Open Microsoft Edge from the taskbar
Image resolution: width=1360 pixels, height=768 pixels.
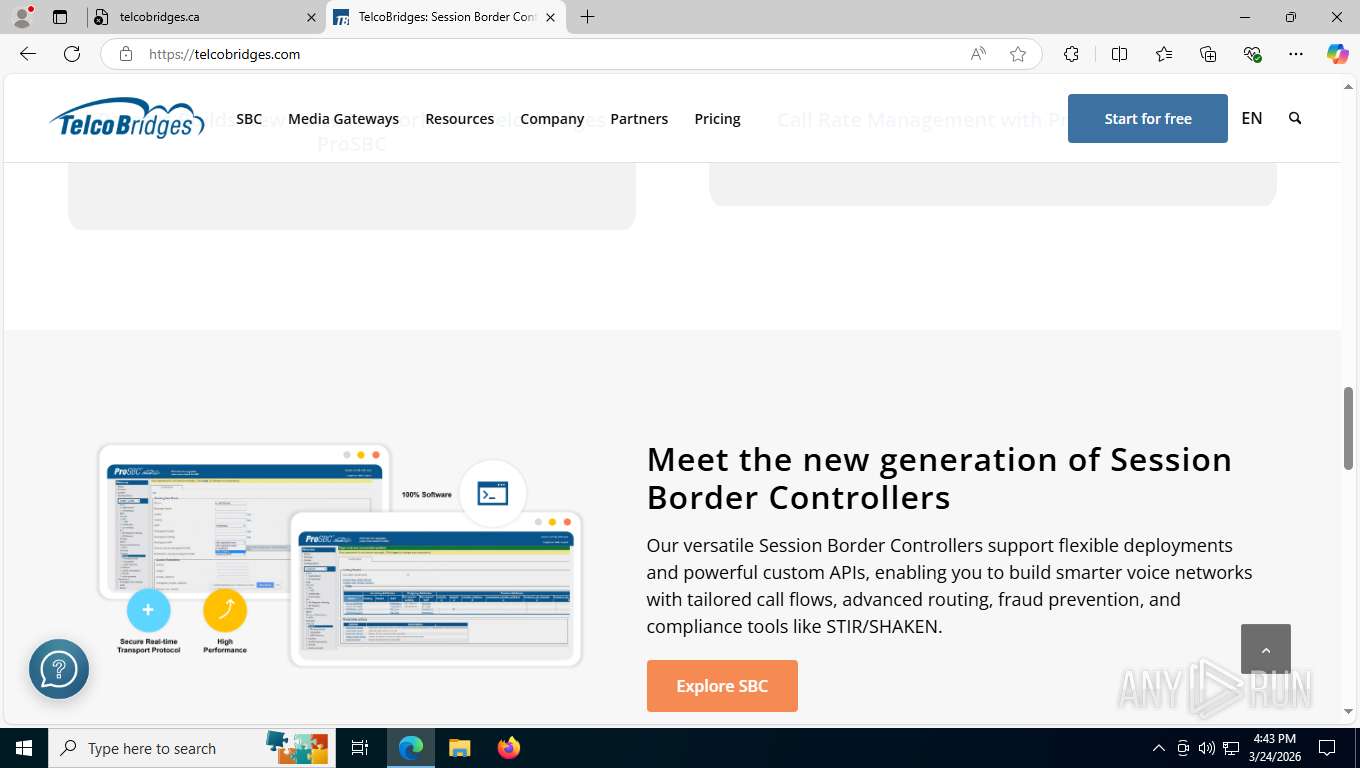click(x=411, y=748)
